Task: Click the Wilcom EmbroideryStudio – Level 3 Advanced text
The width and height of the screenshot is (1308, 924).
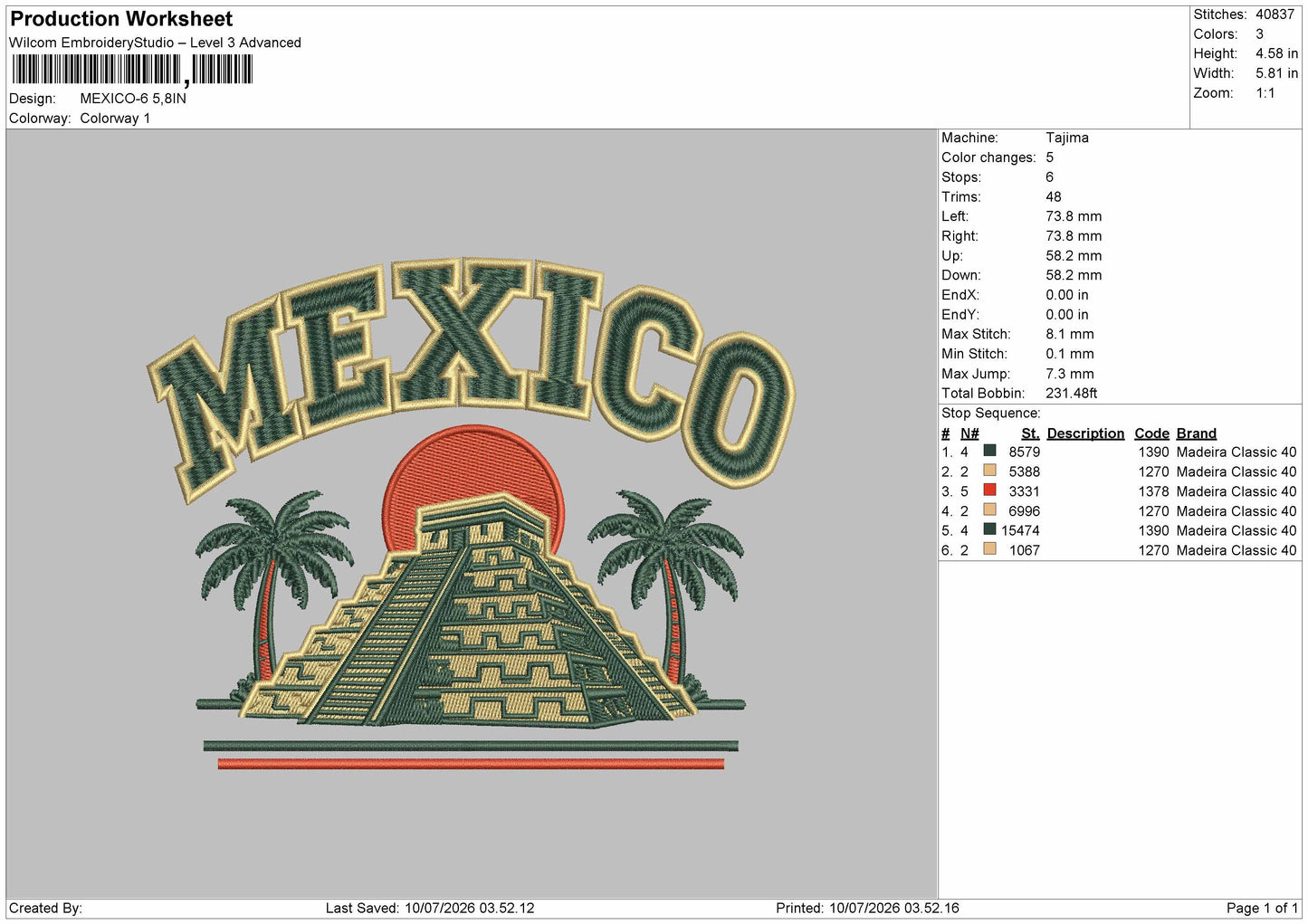Action: [155, 43]
